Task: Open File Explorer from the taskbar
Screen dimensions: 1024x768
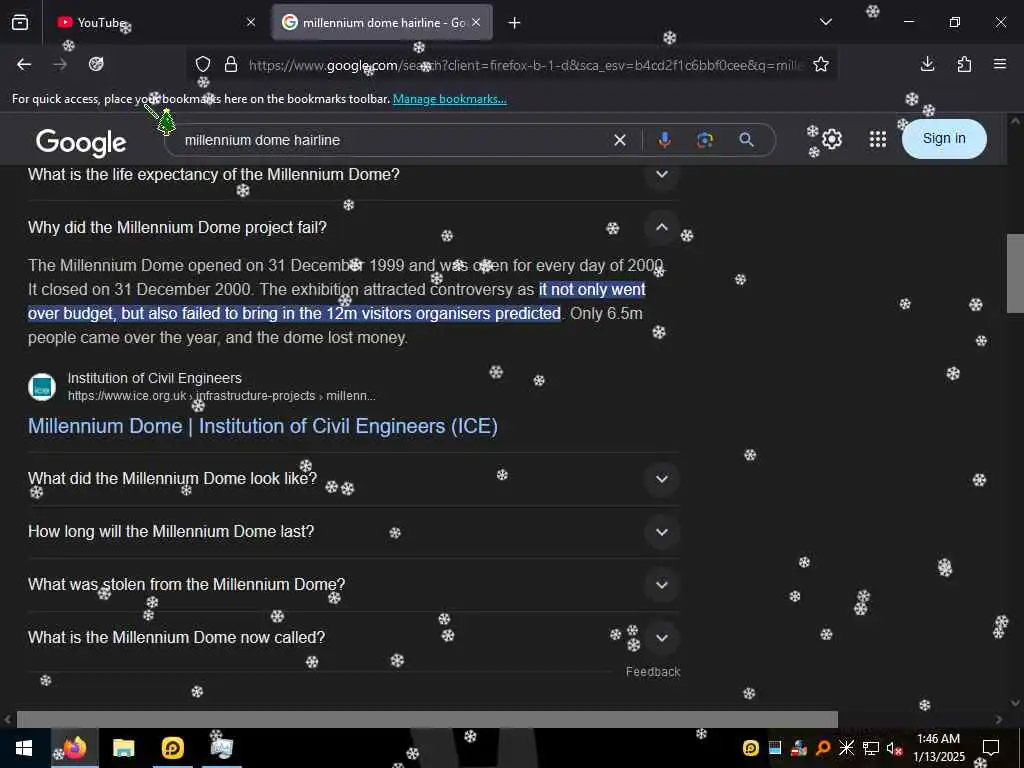Action: [123, 748]
